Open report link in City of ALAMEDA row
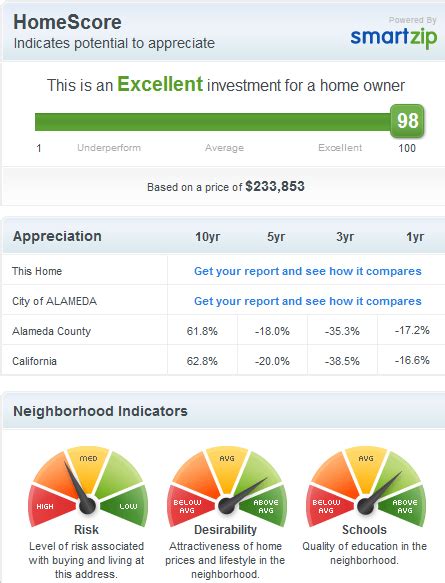 tap(307, 301)
